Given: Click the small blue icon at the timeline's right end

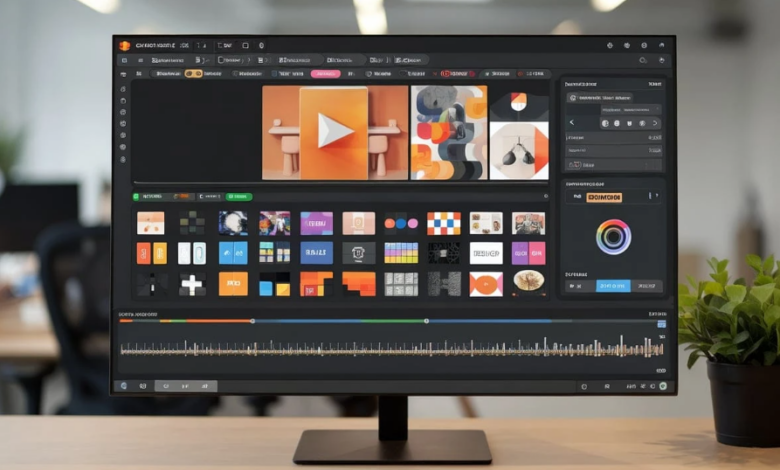Looking at the screenshot, I should coord(661,324).
